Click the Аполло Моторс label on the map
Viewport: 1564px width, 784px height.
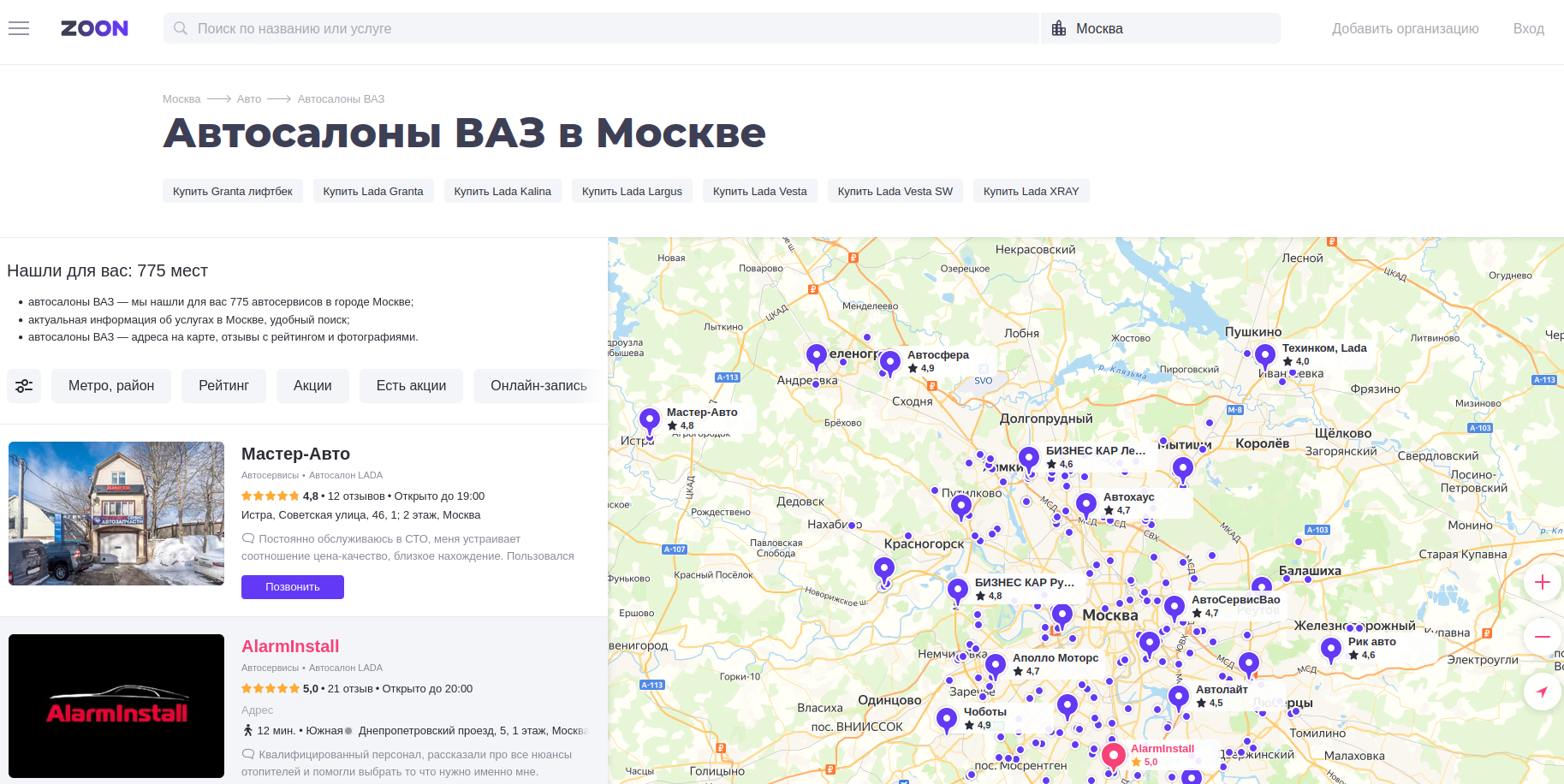tap(1056, 658)
